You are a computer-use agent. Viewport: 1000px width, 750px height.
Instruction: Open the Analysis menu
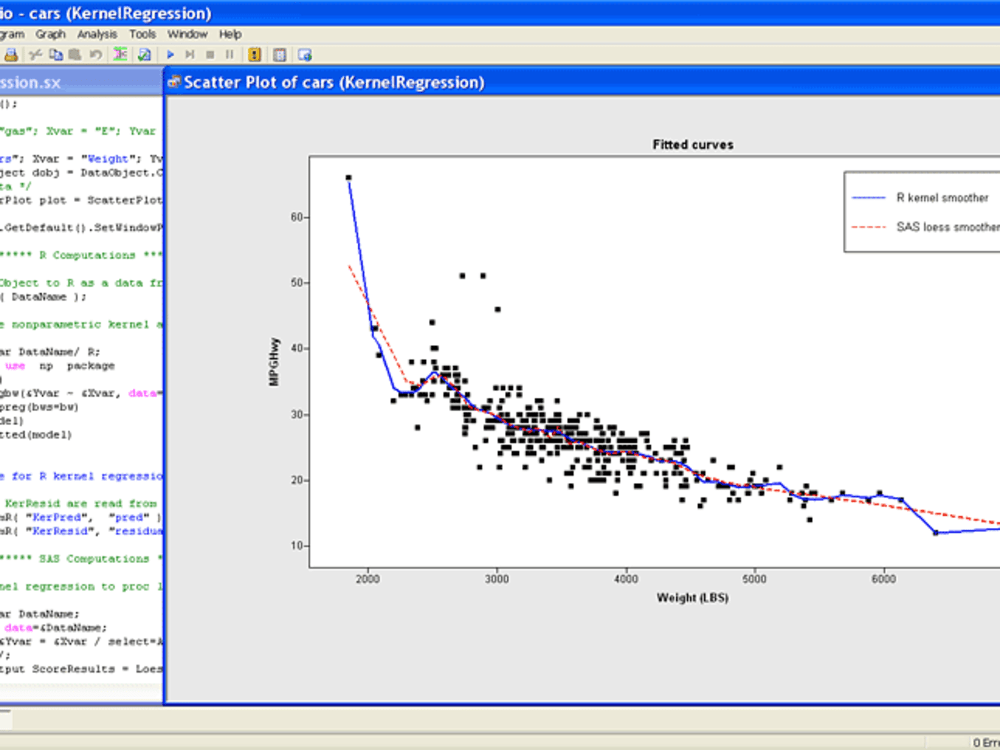pyautogui.click(x=97, y=33)
